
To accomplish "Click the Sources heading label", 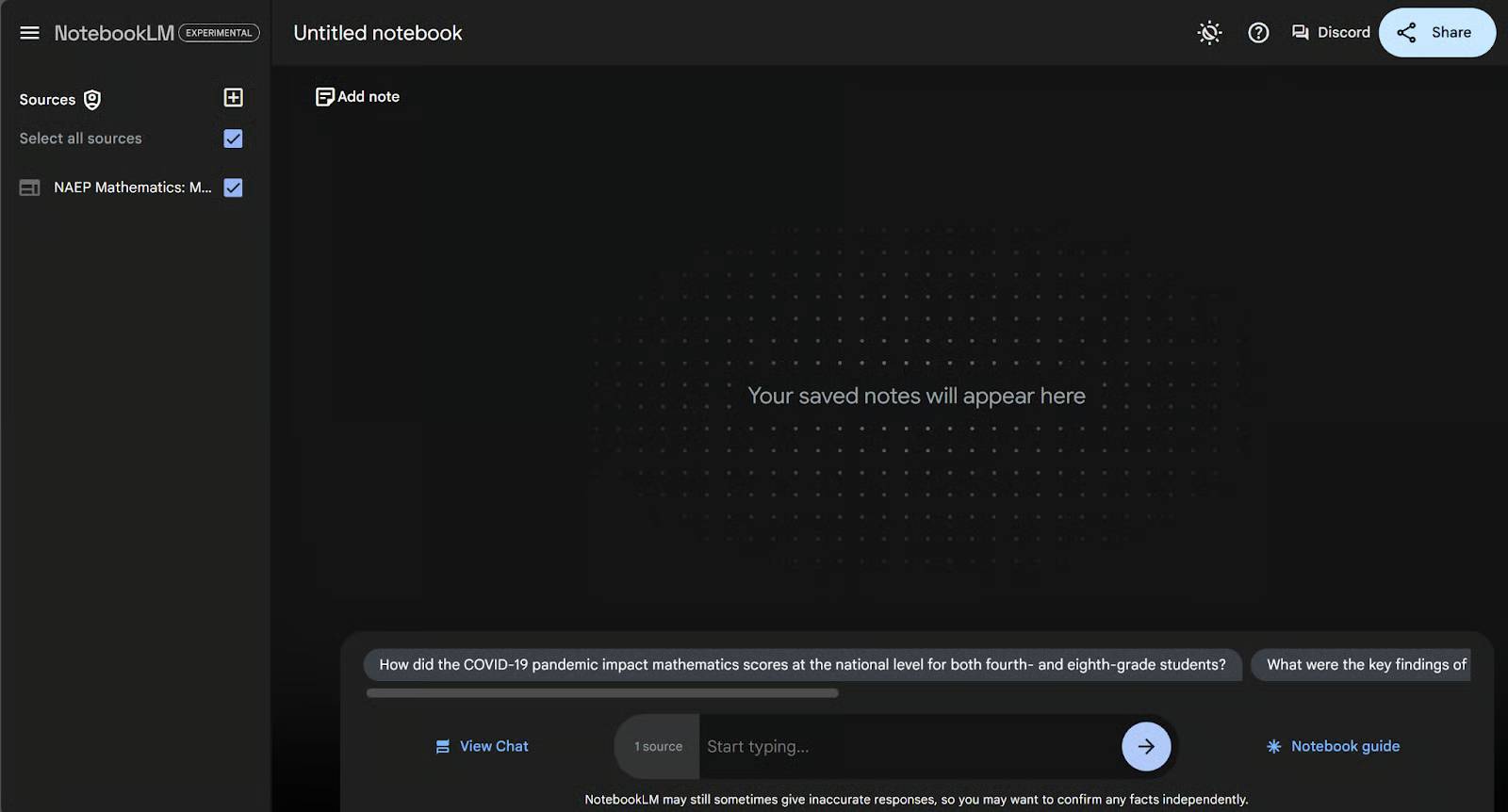I will pos(47,100).
